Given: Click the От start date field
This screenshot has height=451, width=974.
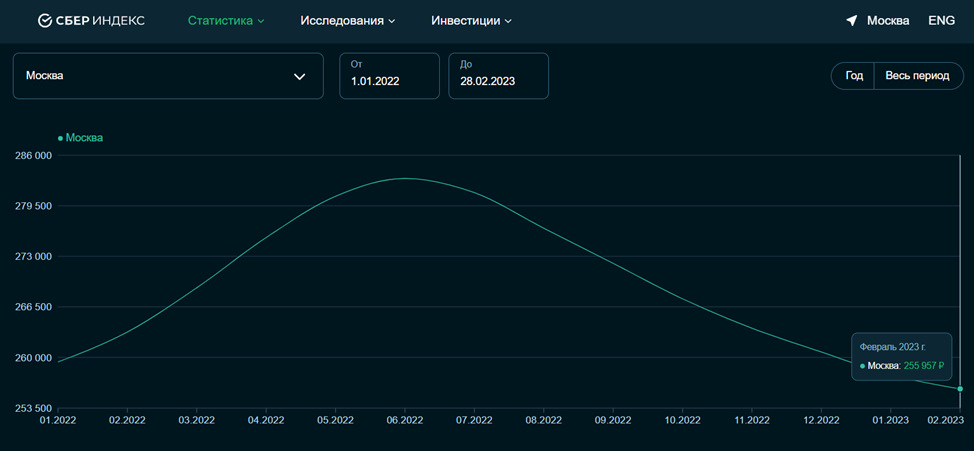Looking at the screenshot, I should [x=389, y=76].
